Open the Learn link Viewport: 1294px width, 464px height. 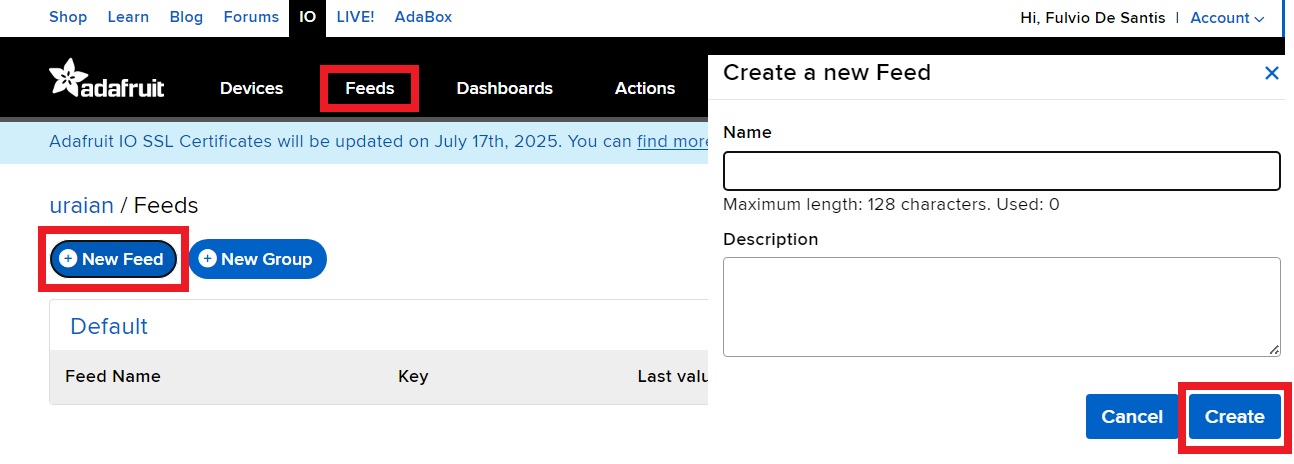tap(128, 17)
